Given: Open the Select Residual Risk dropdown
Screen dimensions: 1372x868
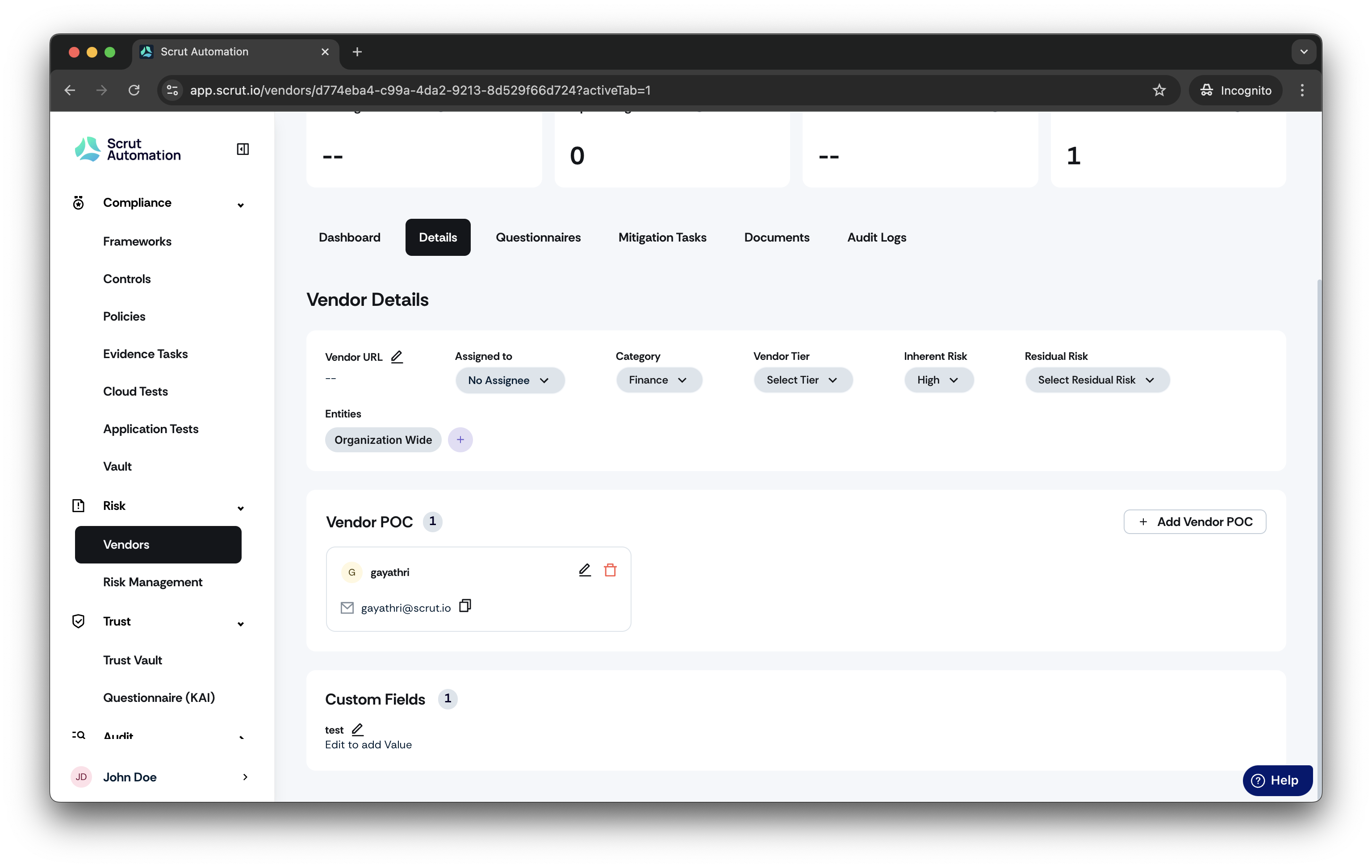Looking at the screenshot, I should [1097, 380].
